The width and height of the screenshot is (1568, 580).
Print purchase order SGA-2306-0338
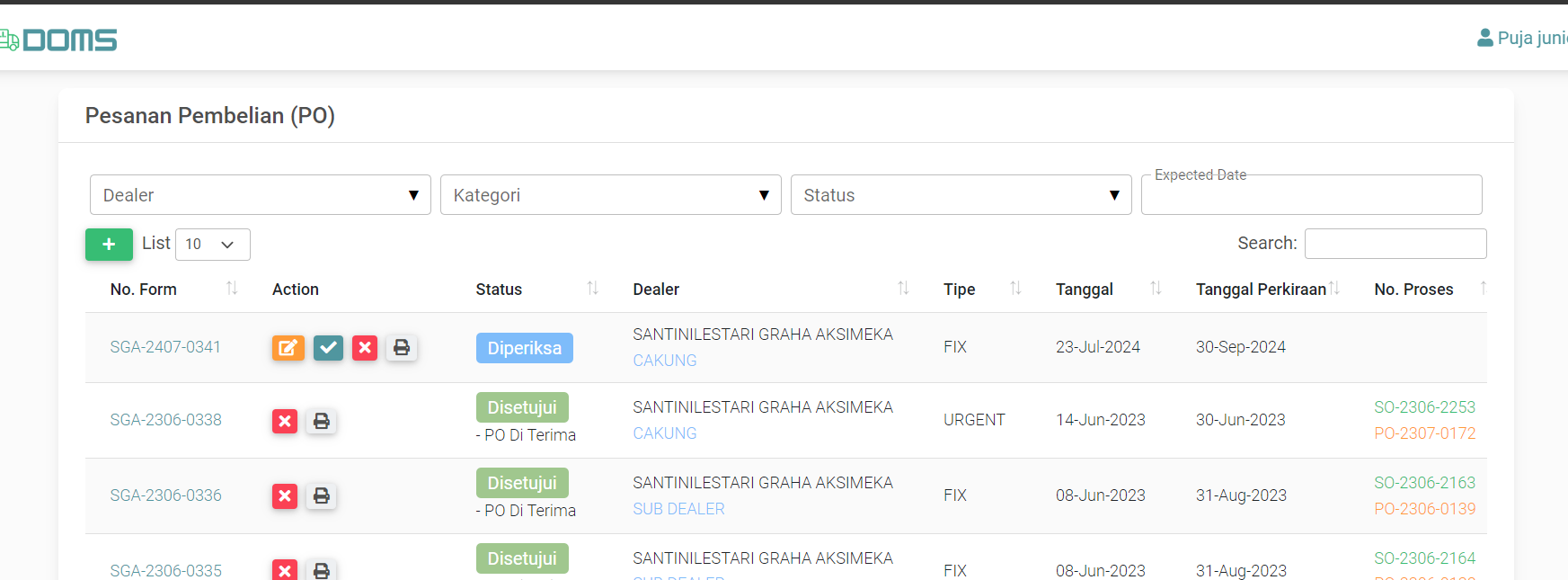point(321,421)
